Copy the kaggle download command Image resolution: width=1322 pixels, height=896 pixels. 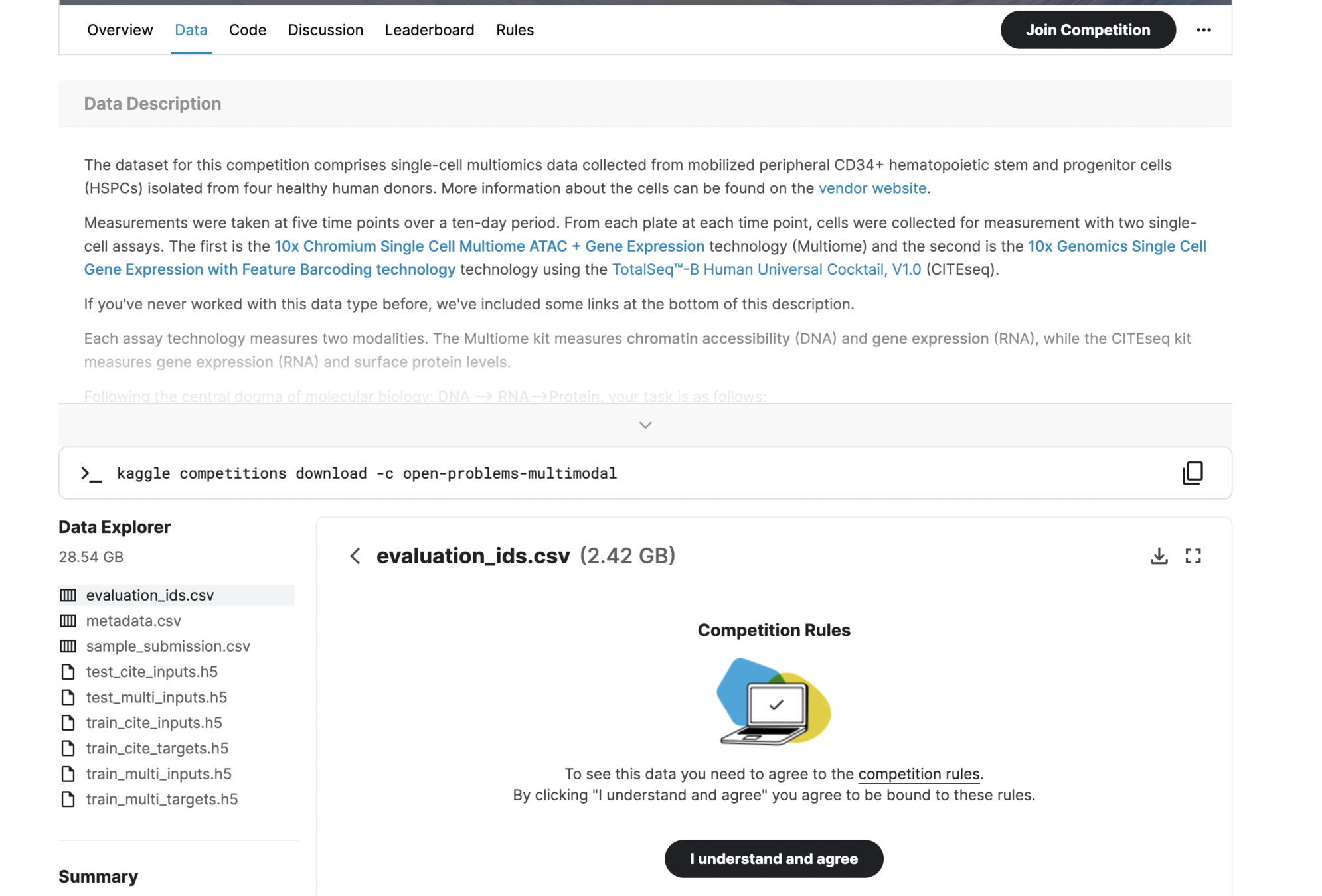point(1193,473)
